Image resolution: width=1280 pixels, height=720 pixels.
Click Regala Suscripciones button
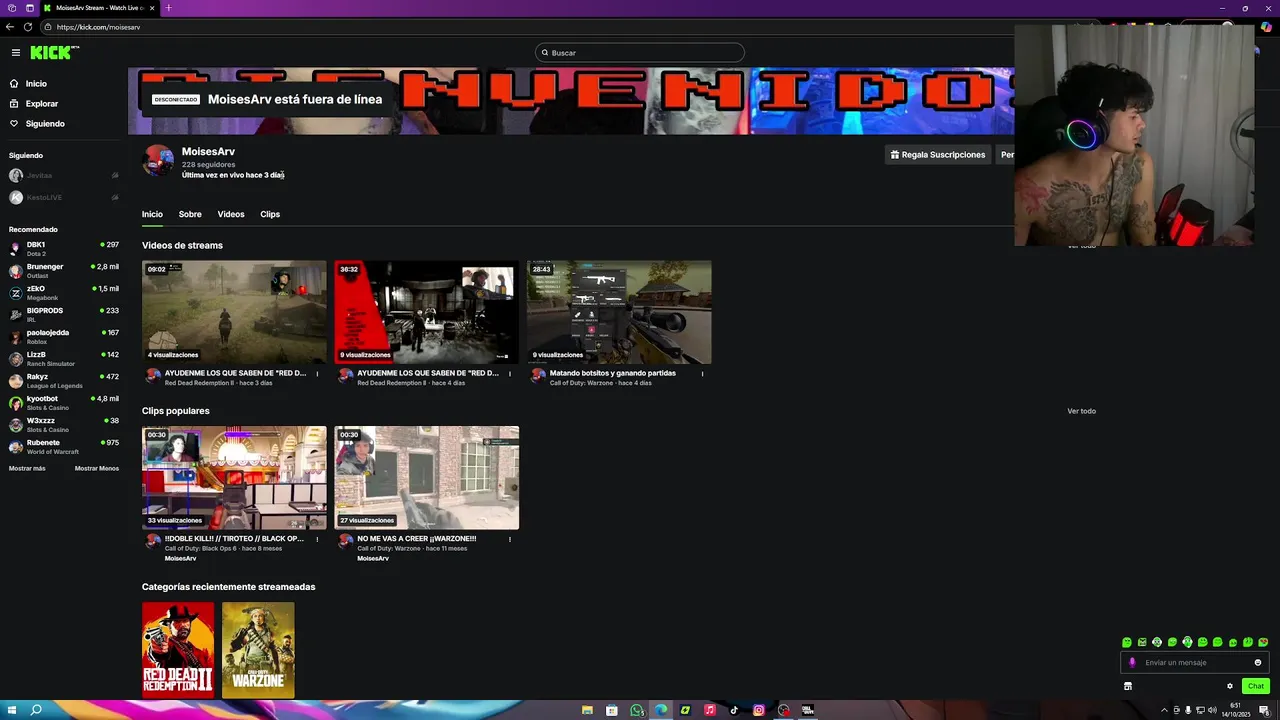[938, 155]
